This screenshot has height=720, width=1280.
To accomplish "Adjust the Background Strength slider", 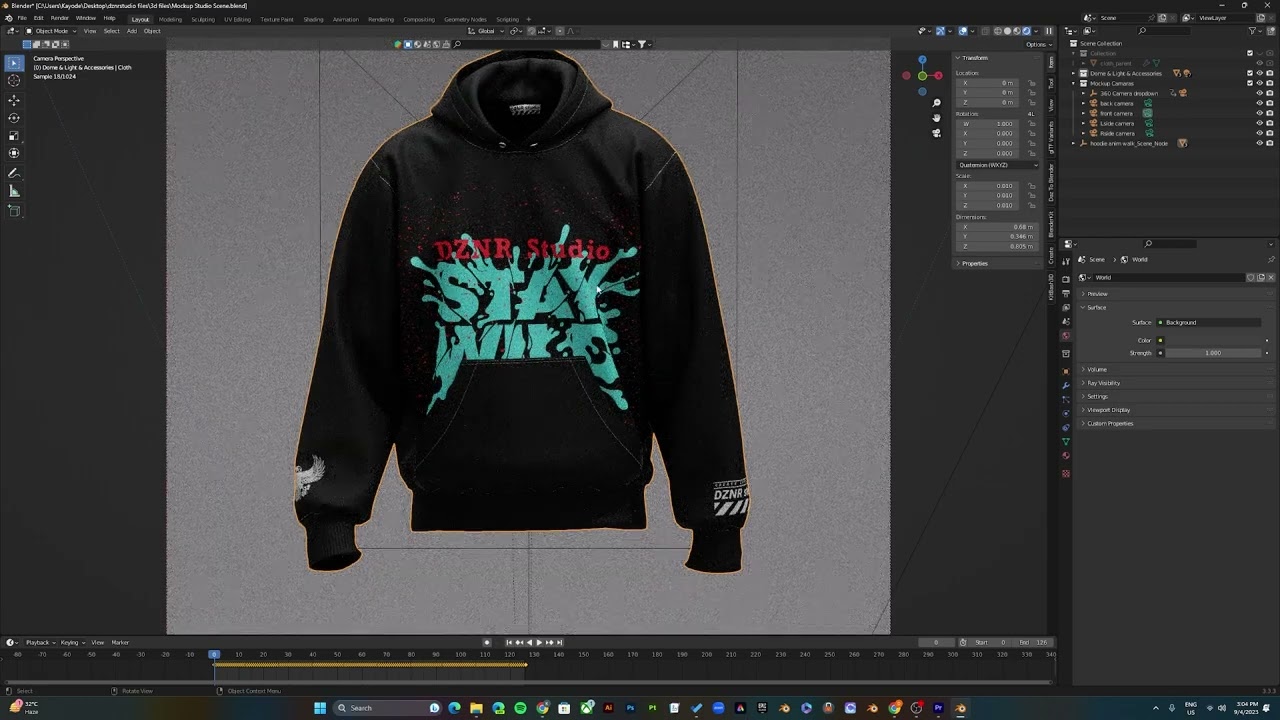I will tap(1212, 353).
